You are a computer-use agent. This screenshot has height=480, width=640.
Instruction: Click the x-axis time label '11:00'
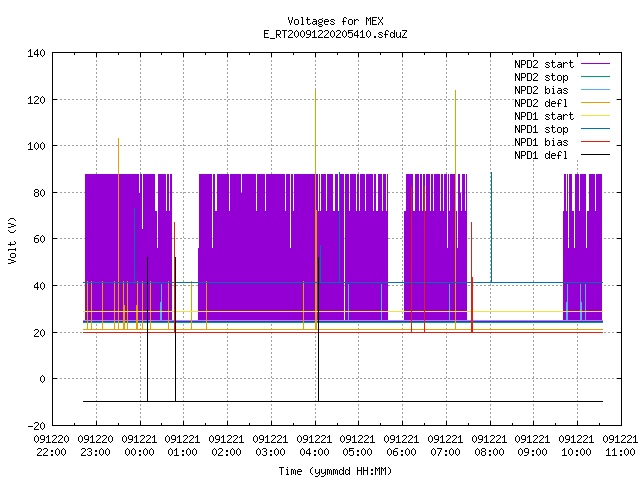click(x=620, y=452)
